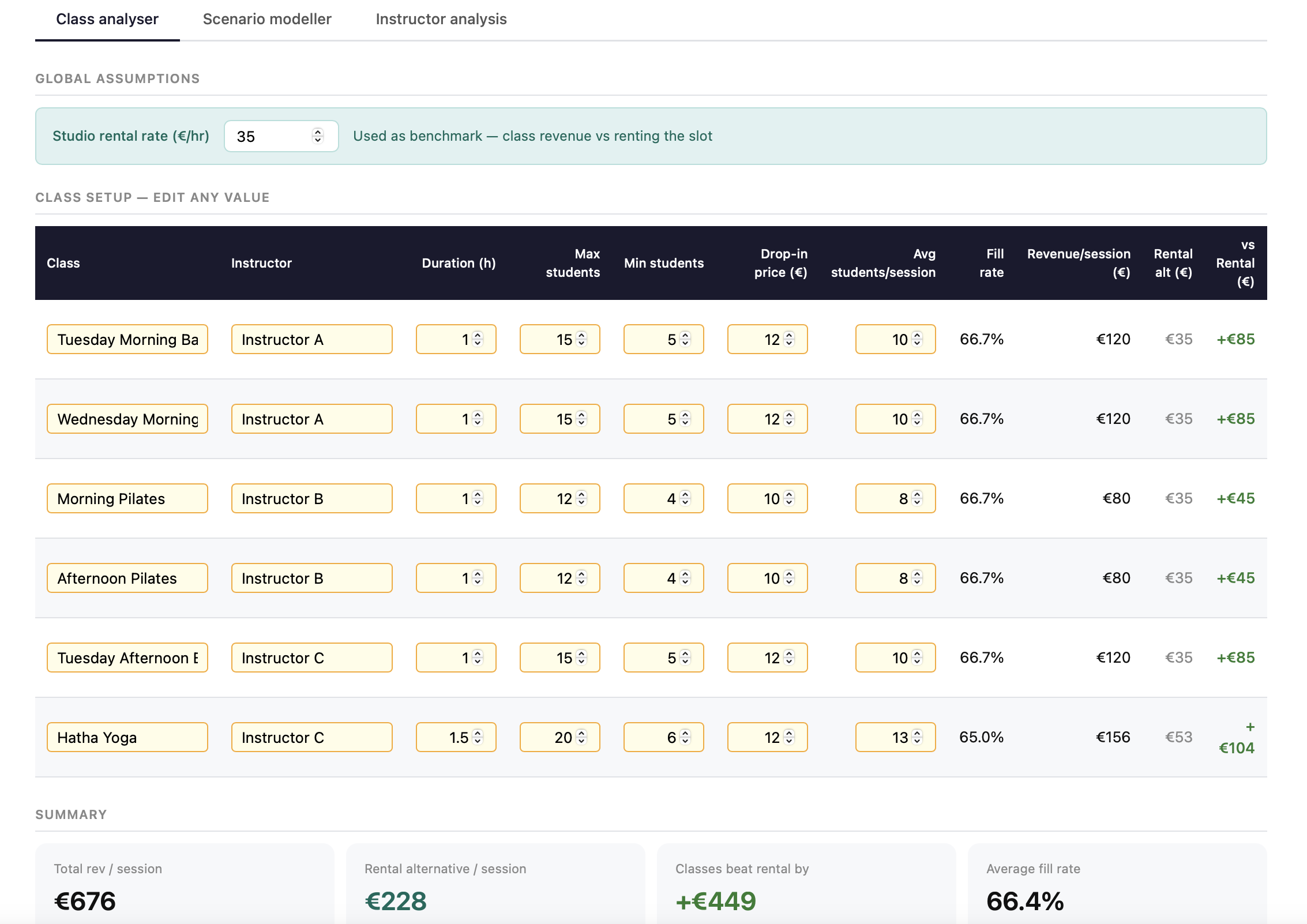Screen dimensions: 1307x924
Task: Edit Instructor B field for Afternoon Pilates
Action: (312, 578)
